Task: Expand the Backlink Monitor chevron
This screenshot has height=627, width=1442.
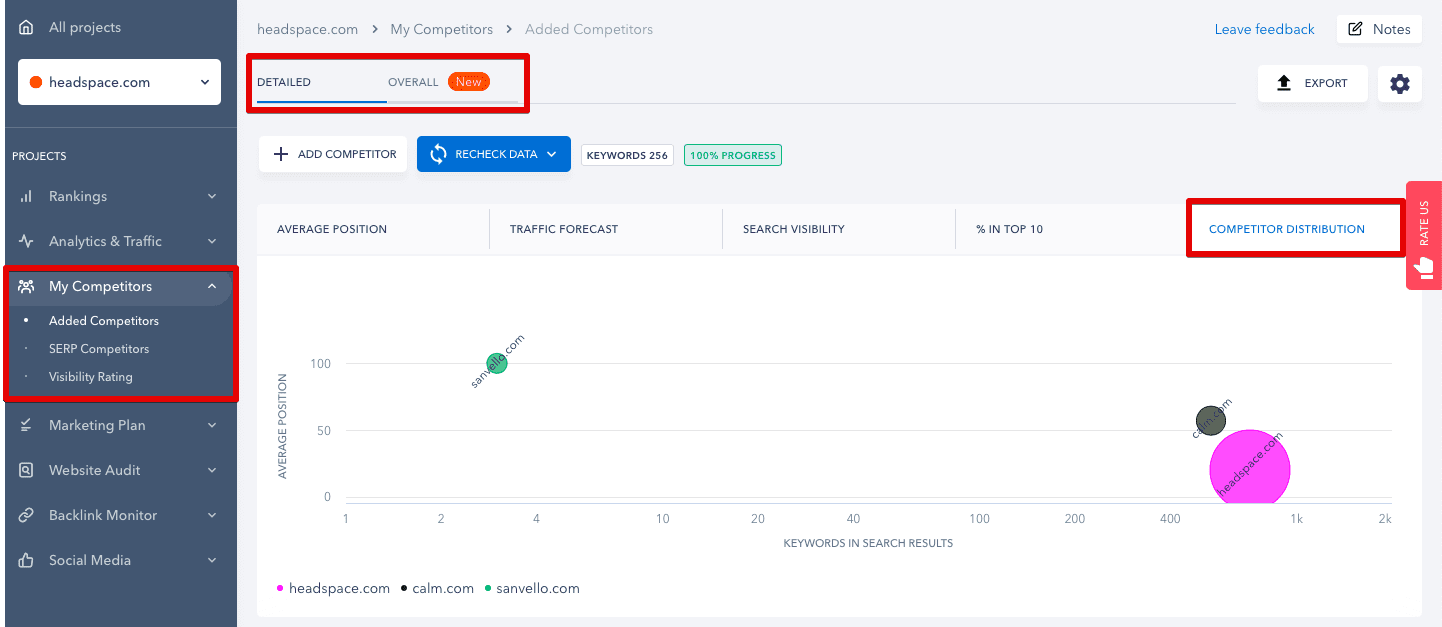Action: click(212, 515)
